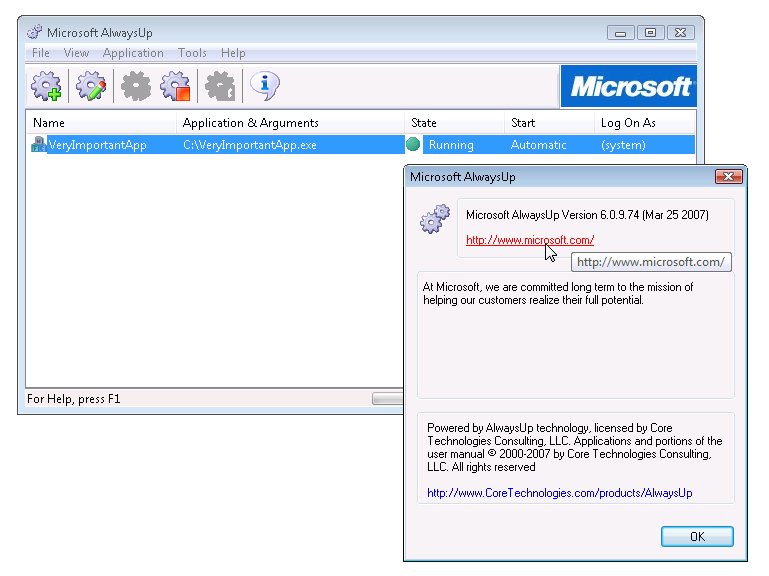Click the Add Application gear icon
The height and width of the screenshot is (576, 769).
pyautogui.click(x=46, y=86)
